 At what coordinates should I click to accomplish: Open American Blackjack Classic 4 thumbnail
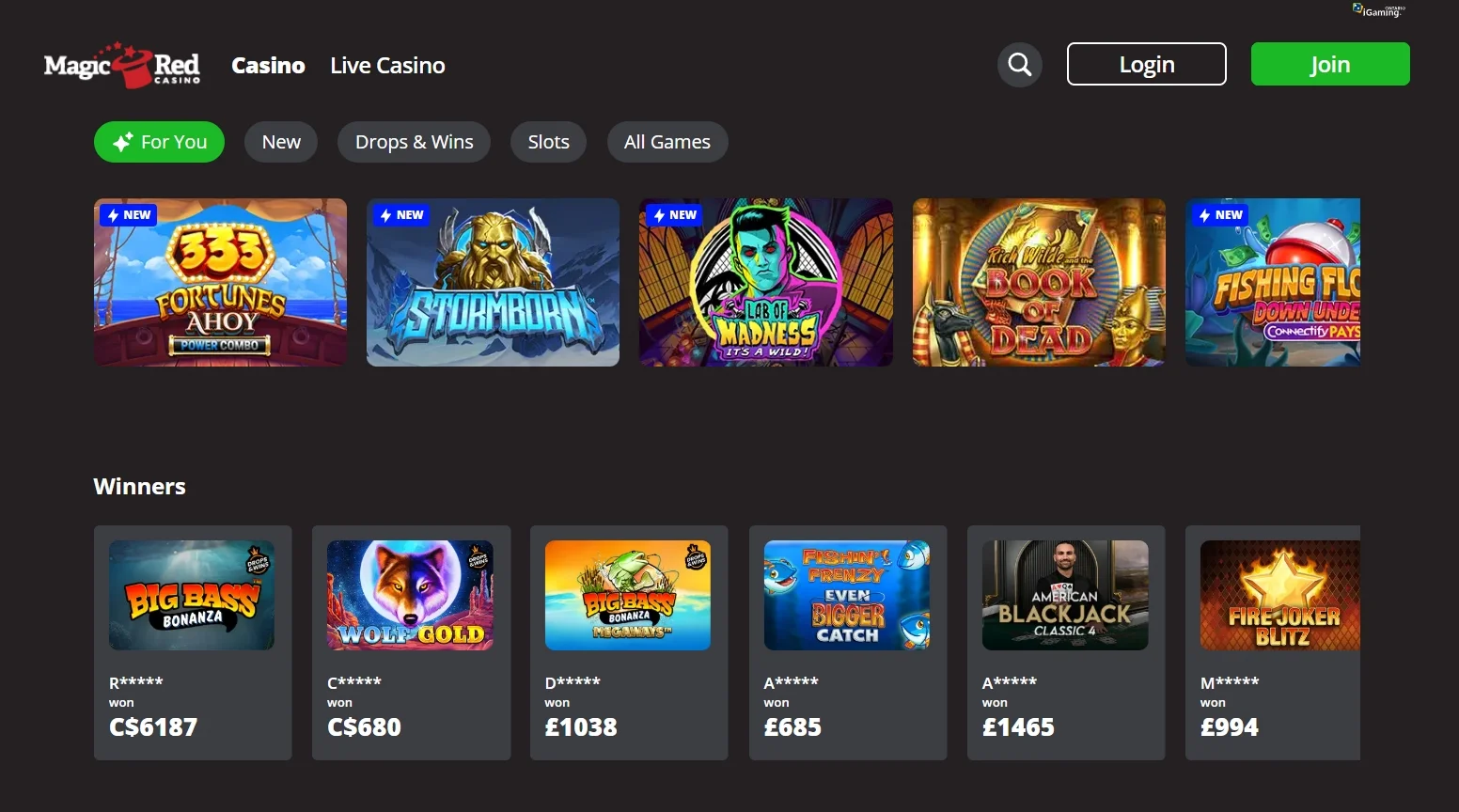point(1065,595)
